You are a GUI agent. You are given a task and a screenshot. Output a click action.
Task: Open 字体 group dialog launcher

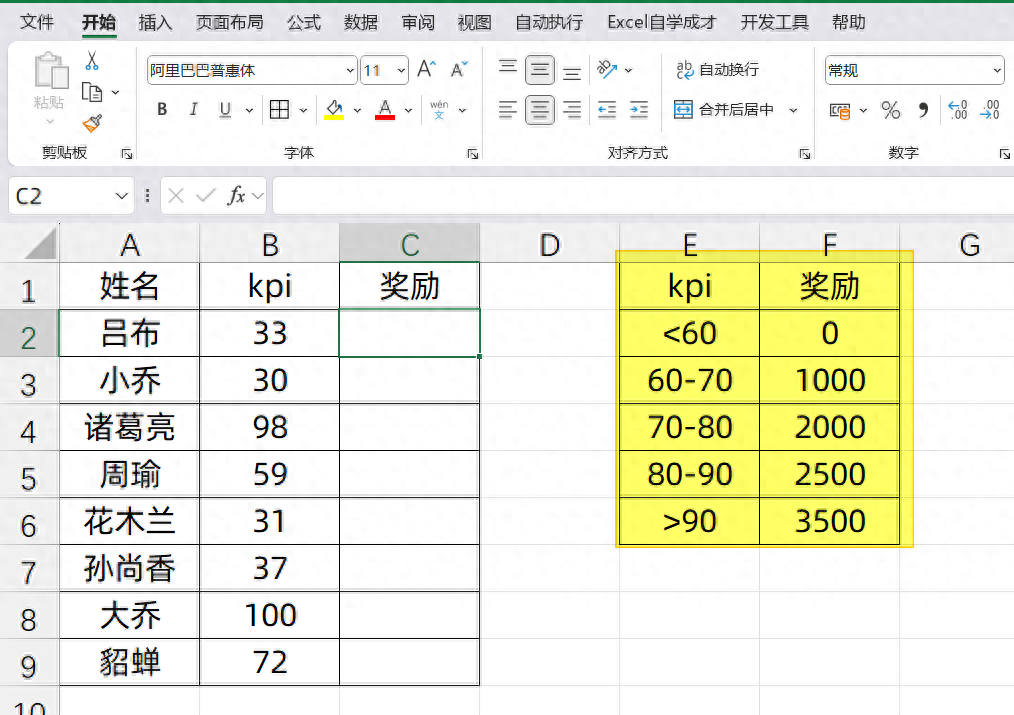473,154
